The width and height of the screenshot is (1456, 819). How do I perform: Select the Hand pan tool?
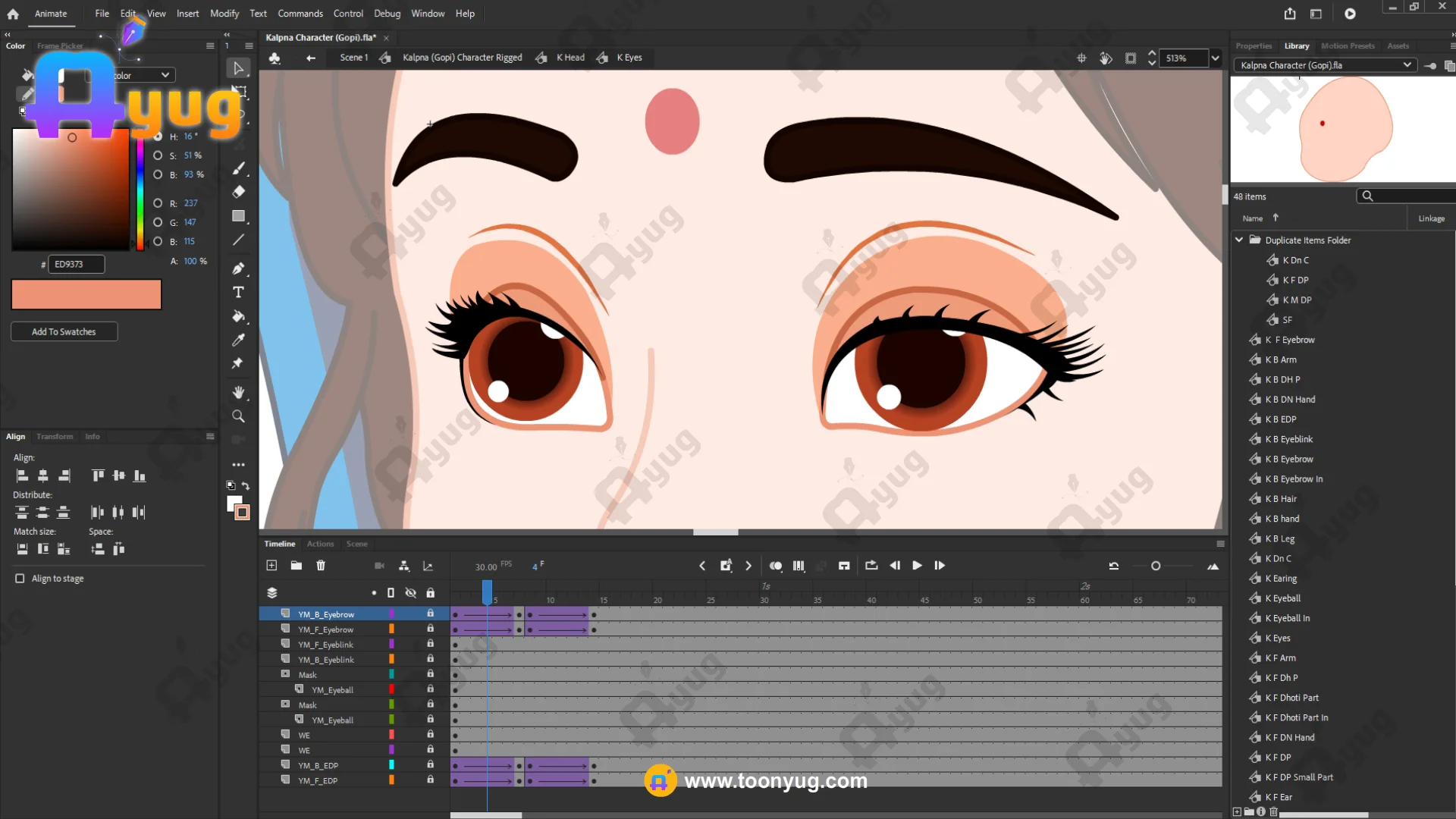pos(238,392)
